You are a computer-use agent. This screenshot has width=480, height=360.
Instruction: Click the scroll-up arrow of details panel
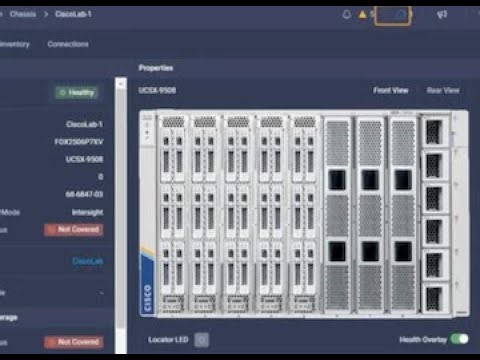click(121, 84)
